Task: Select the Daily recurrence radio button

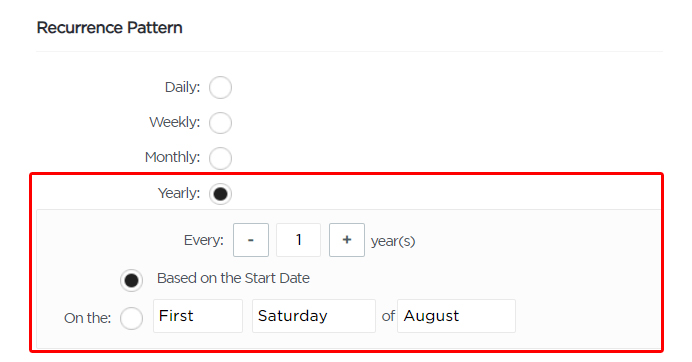Action: [x=220, y=87]
